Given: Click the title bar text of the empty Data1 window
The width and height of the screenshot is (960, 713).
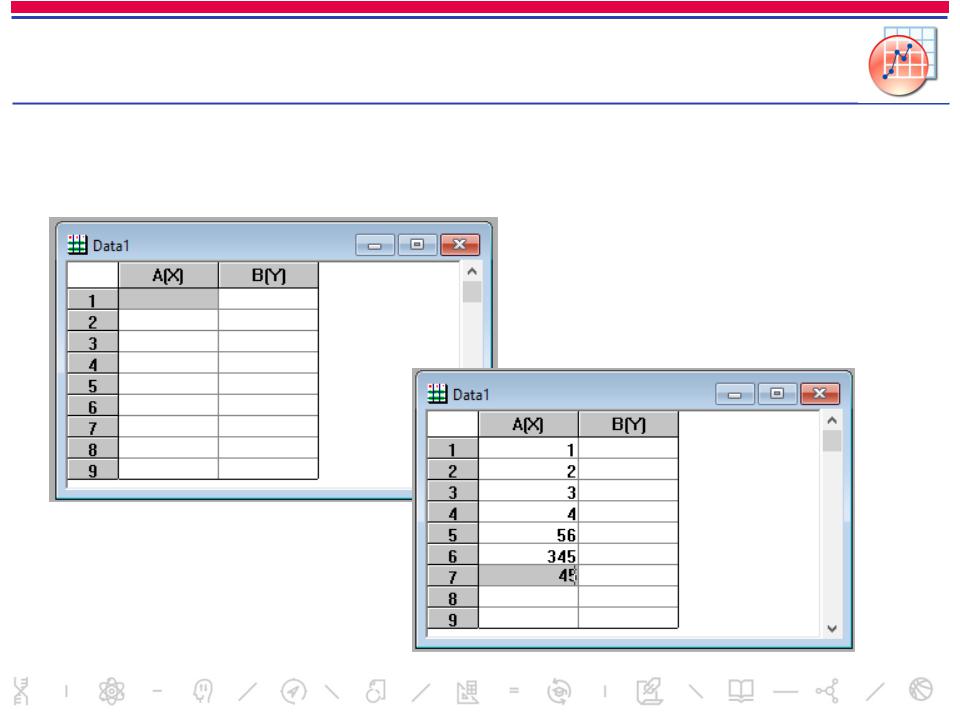Looking at the screenshot, I should pyautogui.click(x=111, y=246).
